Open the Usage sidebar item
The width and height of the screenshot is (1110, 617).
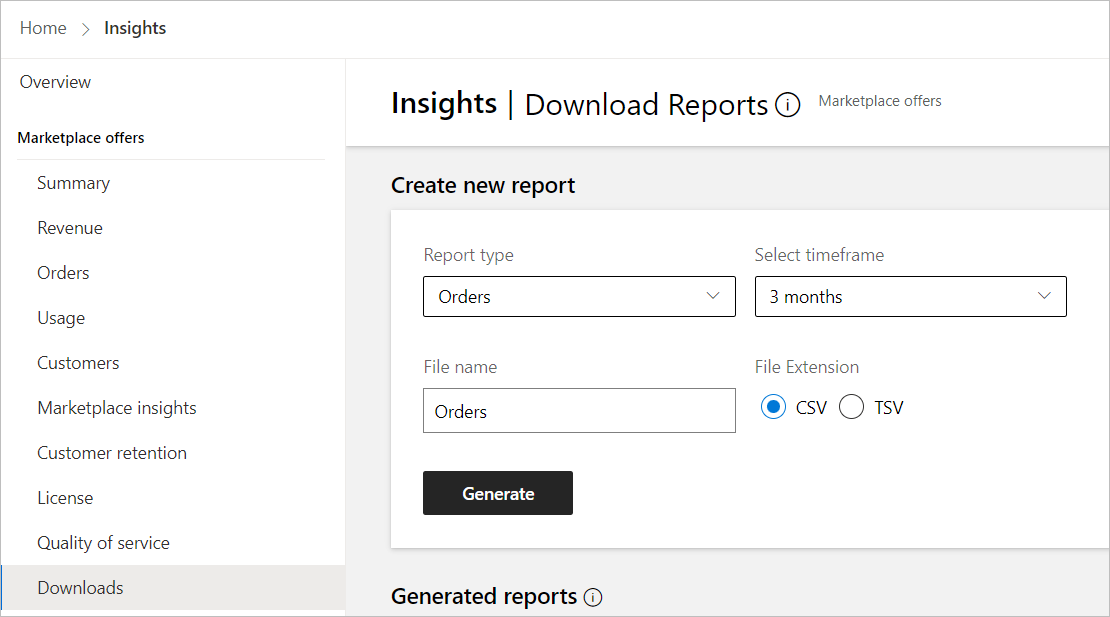tap(61, 318)
